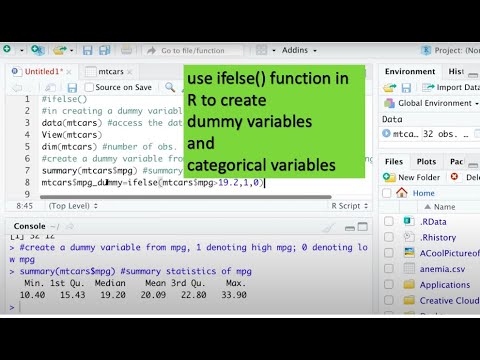Click the editor horizontal scrollbar
Screen dimensions: 480x360
pyautogui.click(x=186, y=197)
